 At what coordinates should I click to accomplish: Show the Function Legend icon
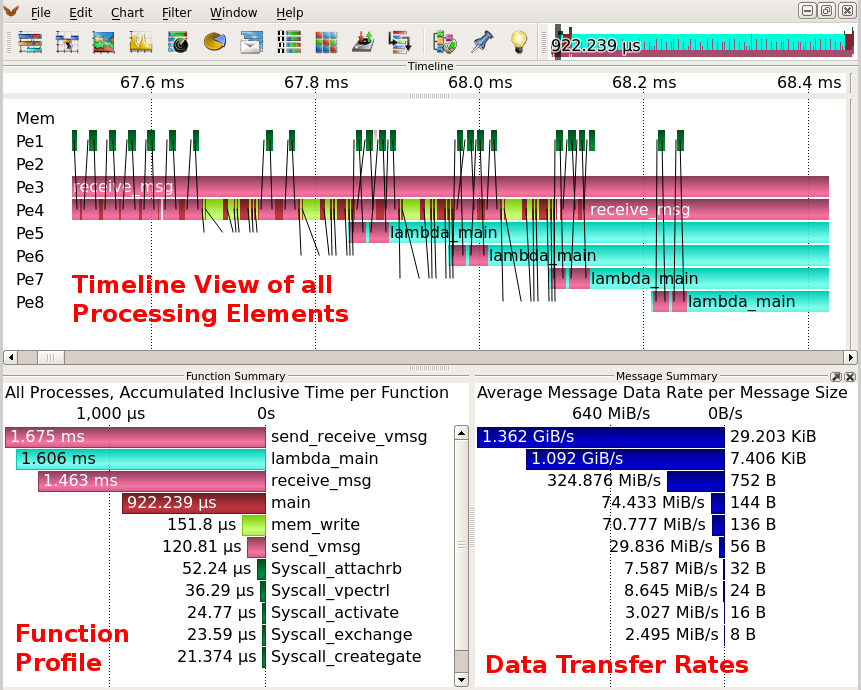445,42
